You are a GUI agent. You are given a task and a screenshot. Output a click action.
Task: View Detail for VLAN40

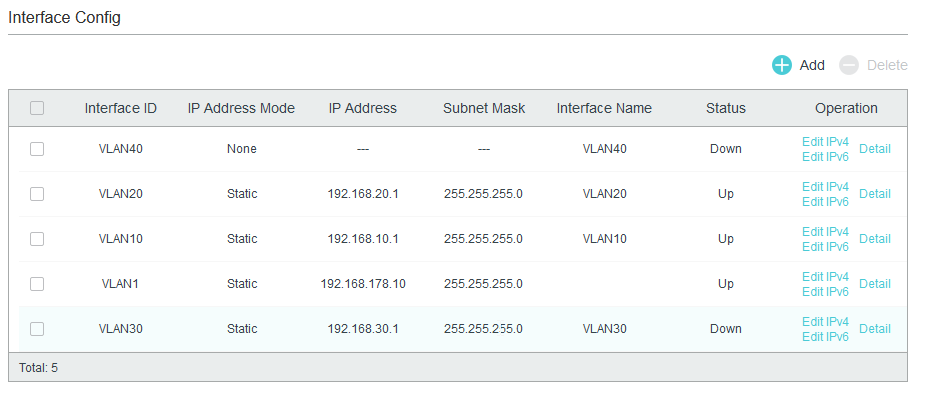[x=875, y=149]
